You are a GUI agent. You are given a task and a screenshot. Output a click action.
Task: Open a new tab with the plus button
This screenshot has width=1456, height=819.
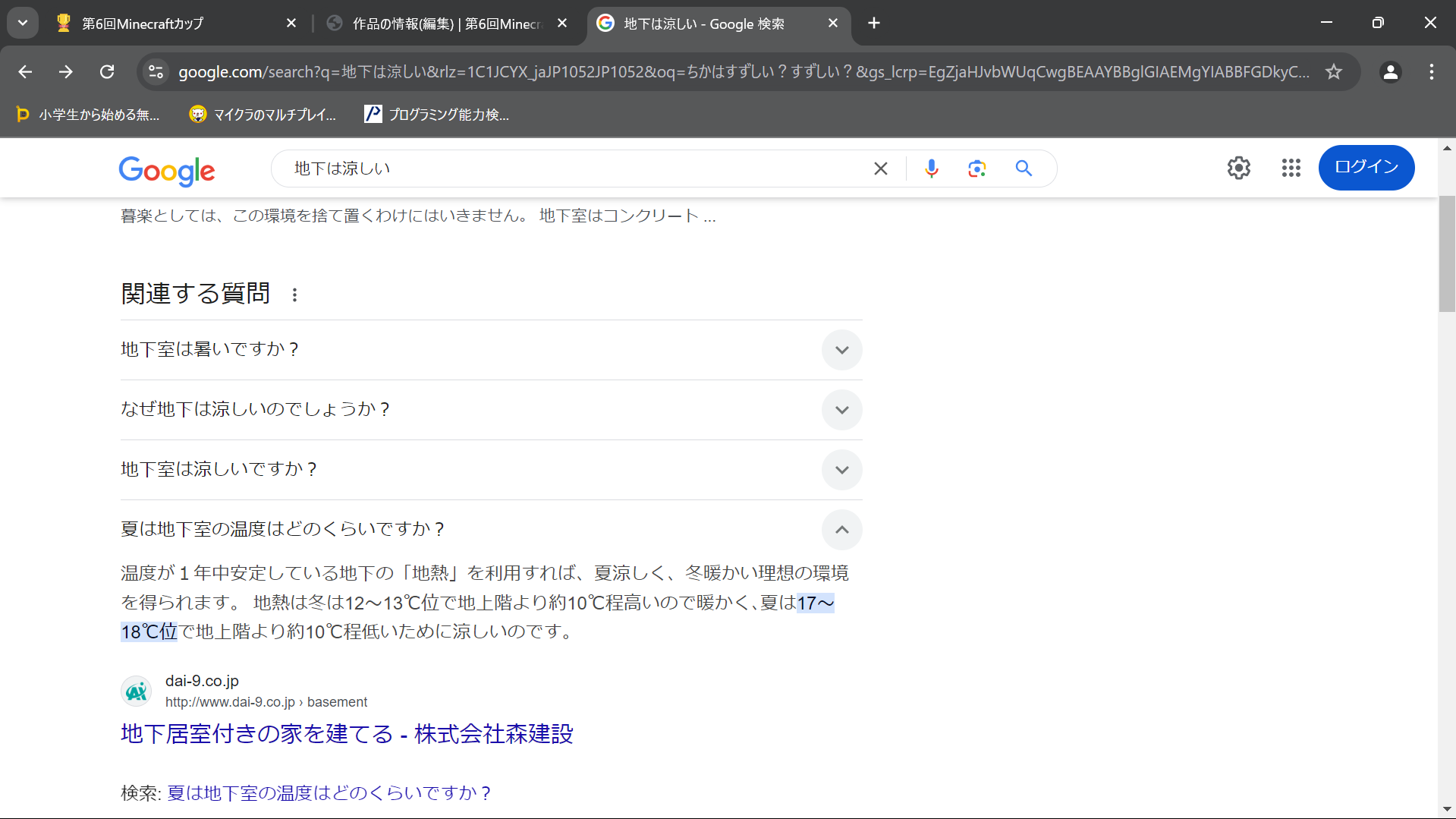874,24
